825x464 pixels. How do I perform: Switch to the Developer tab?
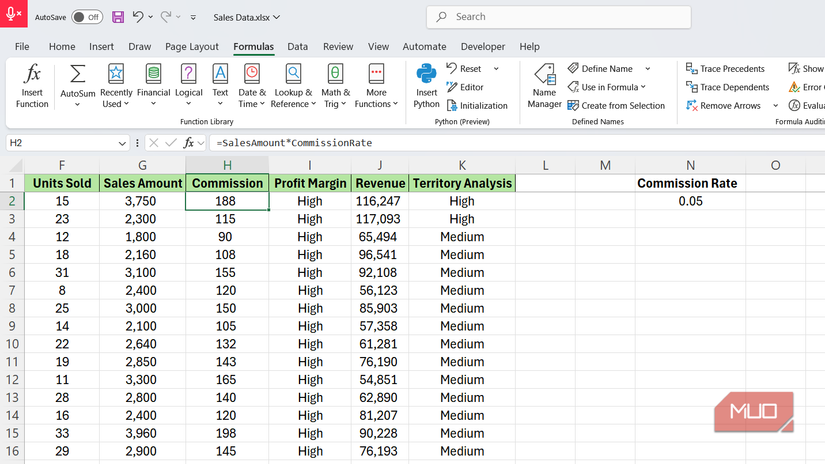tap(483, 46)
